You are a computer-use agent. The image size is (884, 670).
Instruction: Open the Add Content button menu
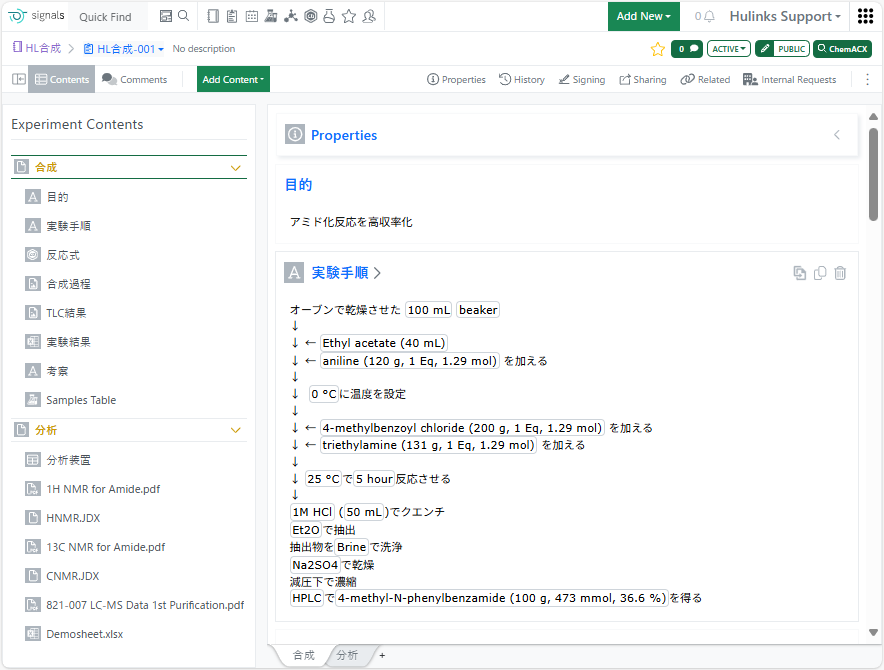pyautogui.click(x=233, y=79)
